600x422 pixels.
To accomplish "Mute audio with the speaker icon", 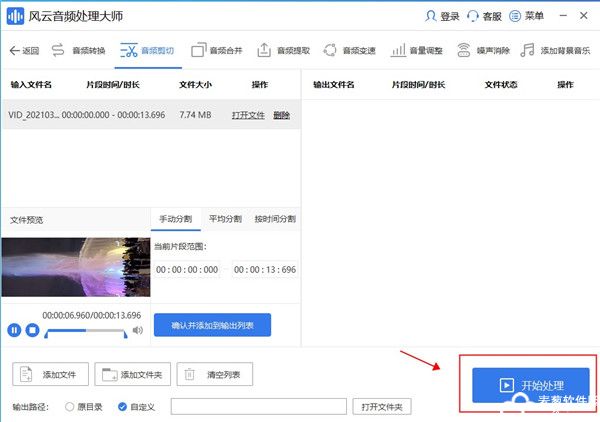I will coord(137,330).
